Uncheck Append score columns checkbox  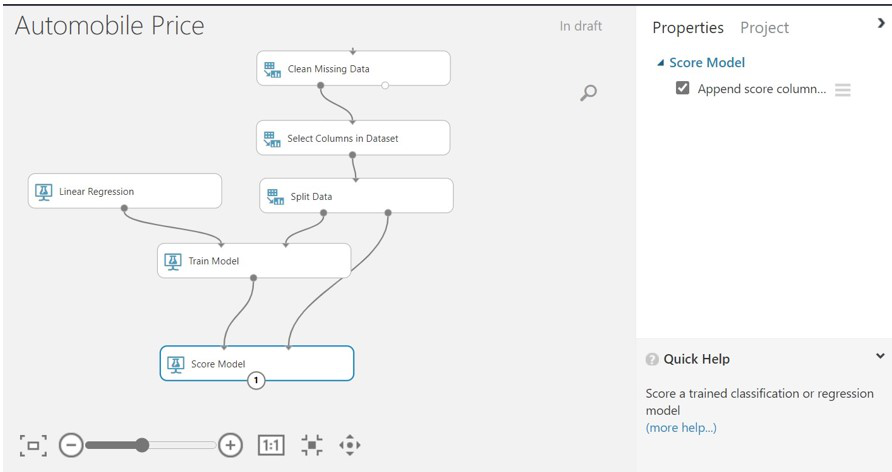(x=683, y=88)
